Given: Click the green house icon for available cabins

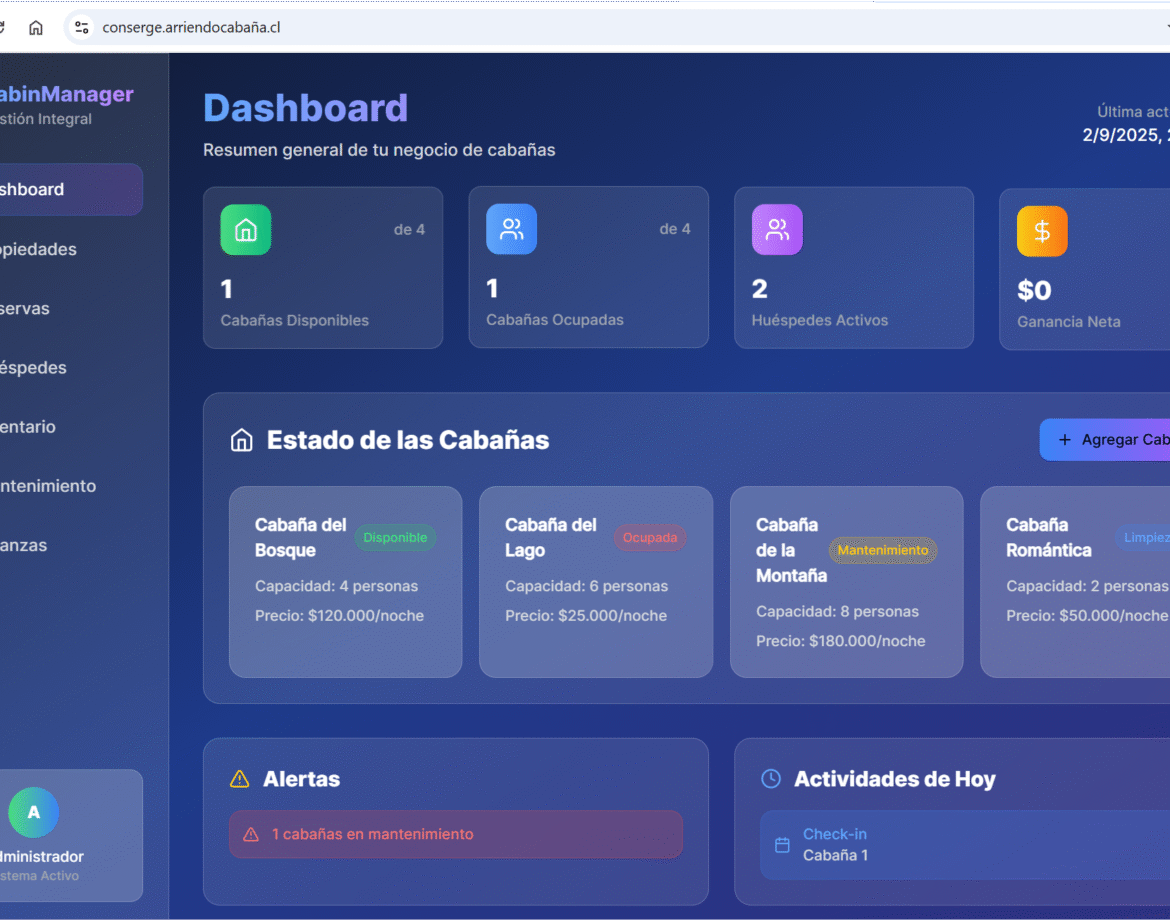Looking at the screenshot, I should 246,230.
